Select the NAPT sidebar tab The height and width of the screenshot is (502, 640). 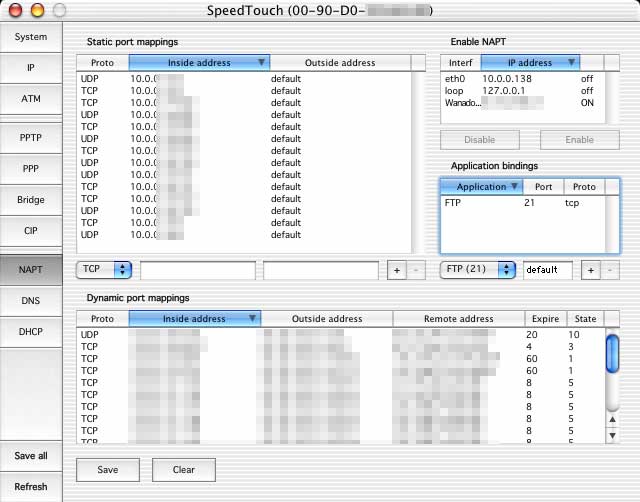[31, 270]
